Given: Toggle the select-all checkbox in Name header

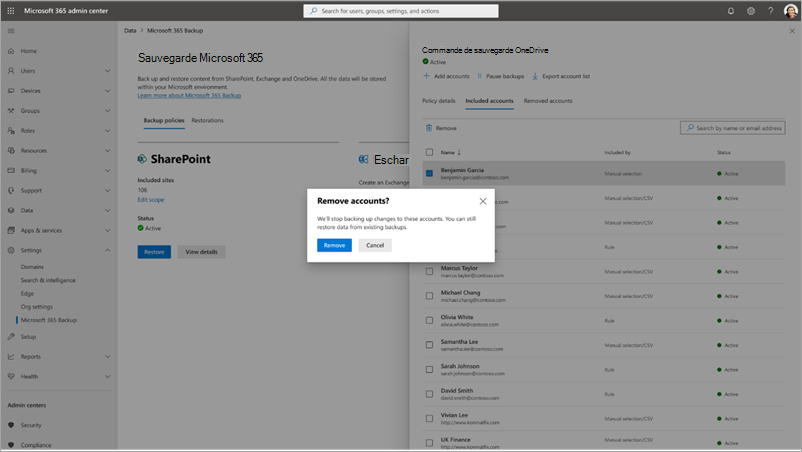Looking at the screenshot, I should pyautogui.click(x=429, y=152).
